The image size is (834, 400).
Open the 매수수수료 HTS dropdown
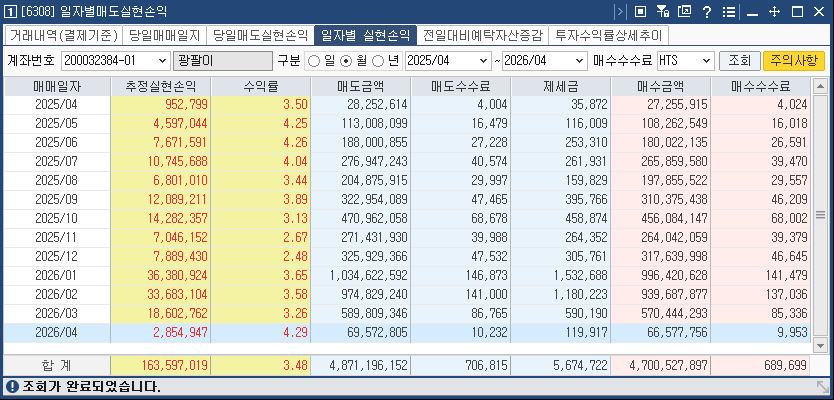[x=705, y=61]
